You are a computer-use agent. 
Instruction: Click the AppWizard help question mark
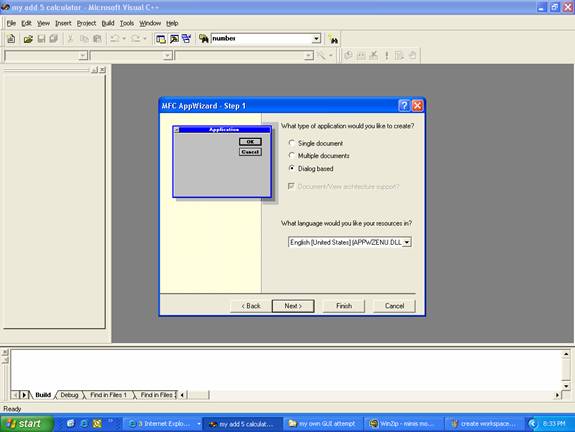point(404,106)
